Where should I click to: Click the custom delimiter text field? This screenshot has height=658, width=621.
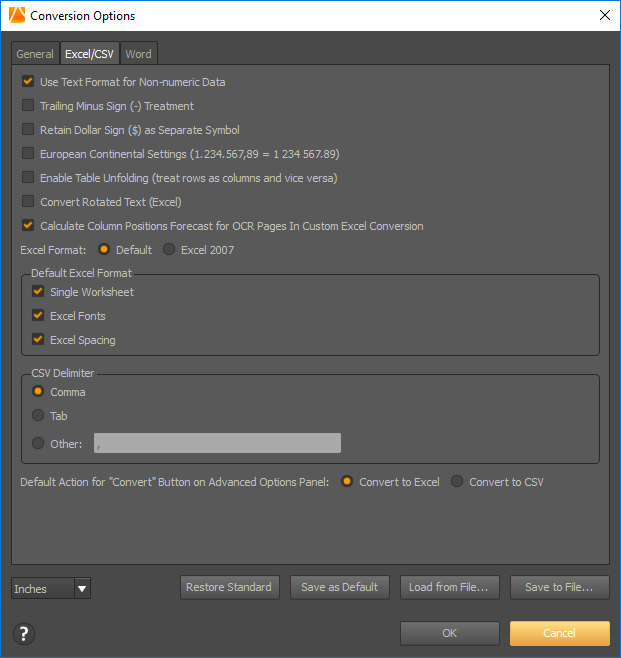click(217, 443)
